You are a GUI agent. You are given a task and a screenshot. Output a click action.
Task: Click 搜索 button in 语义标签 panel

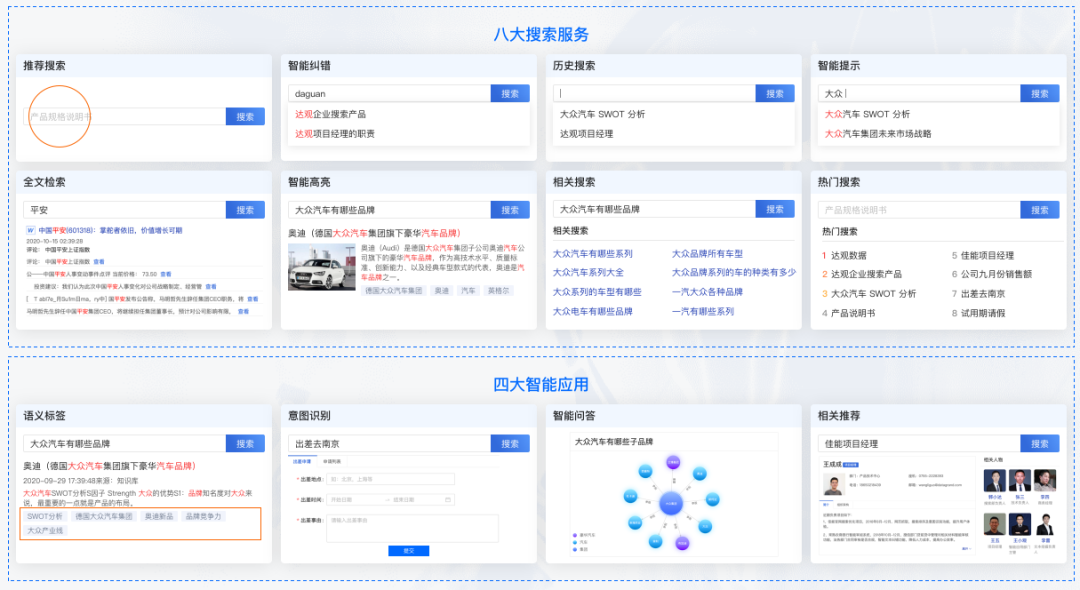[x=245, y=443]
